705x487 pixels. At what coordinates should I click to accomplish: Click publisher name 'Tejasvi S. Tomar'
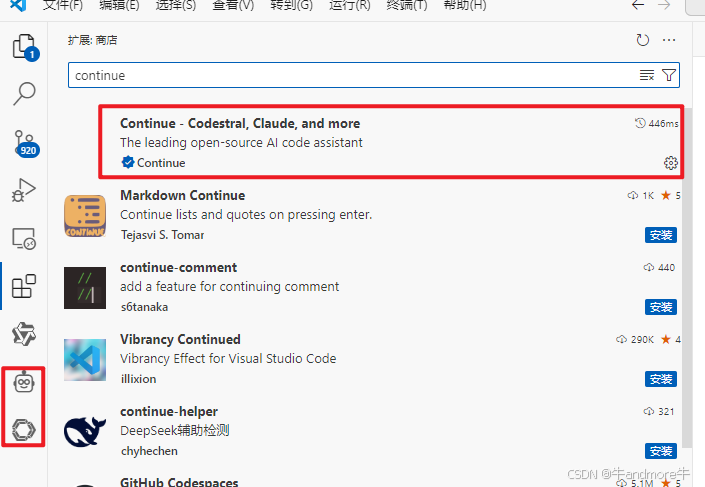click(x=162, y=235)
